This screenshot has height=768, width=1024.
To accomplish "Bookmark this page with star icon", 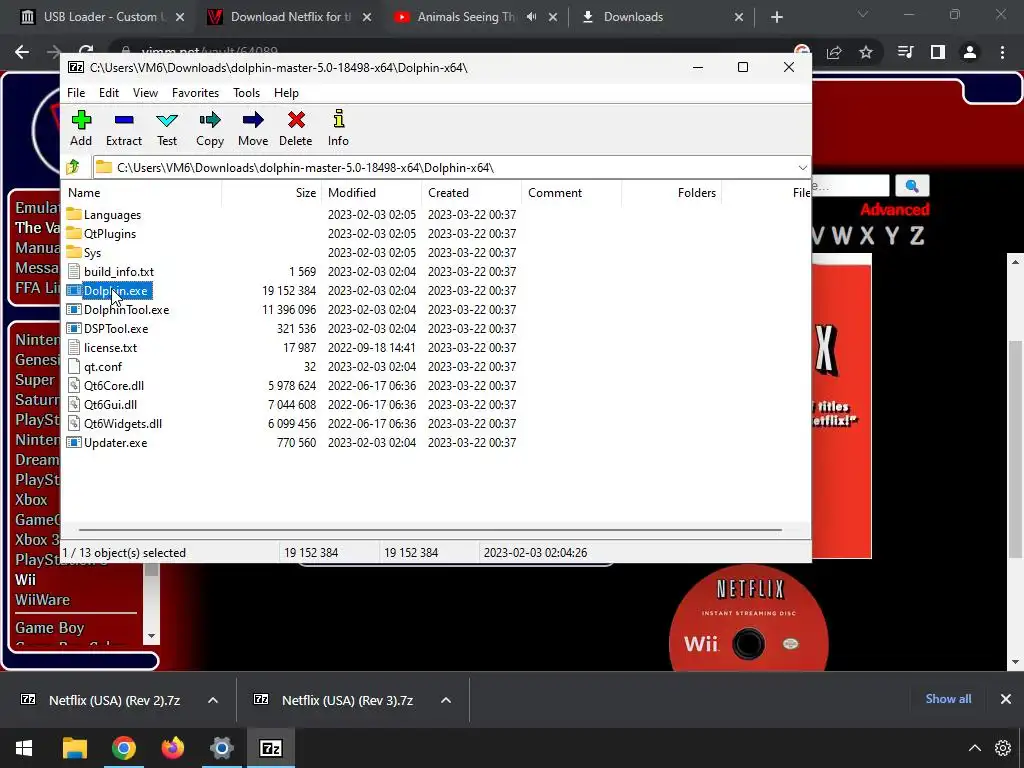I will [x=866, y=52].
